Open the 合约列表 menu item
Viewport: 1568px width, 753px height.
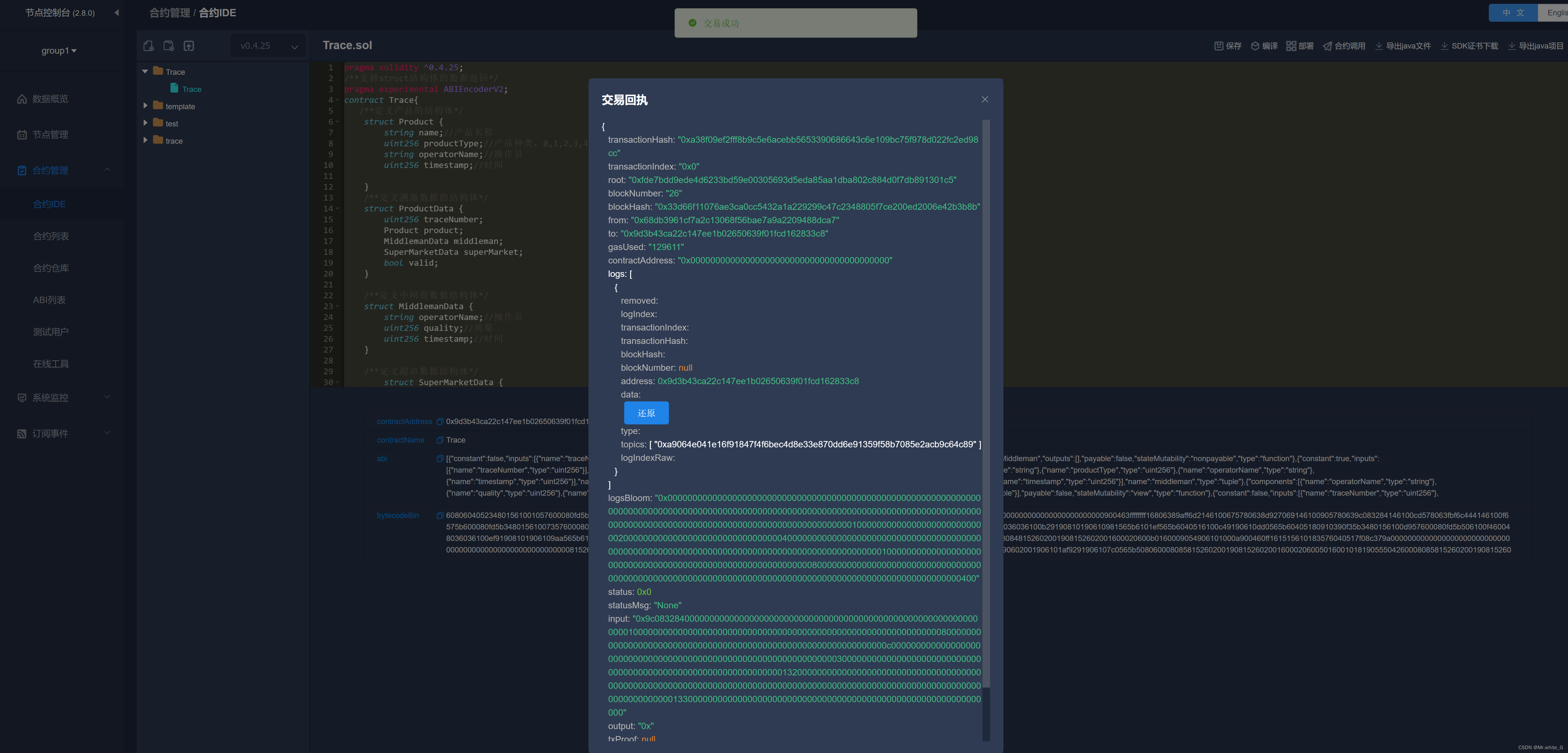50,236
